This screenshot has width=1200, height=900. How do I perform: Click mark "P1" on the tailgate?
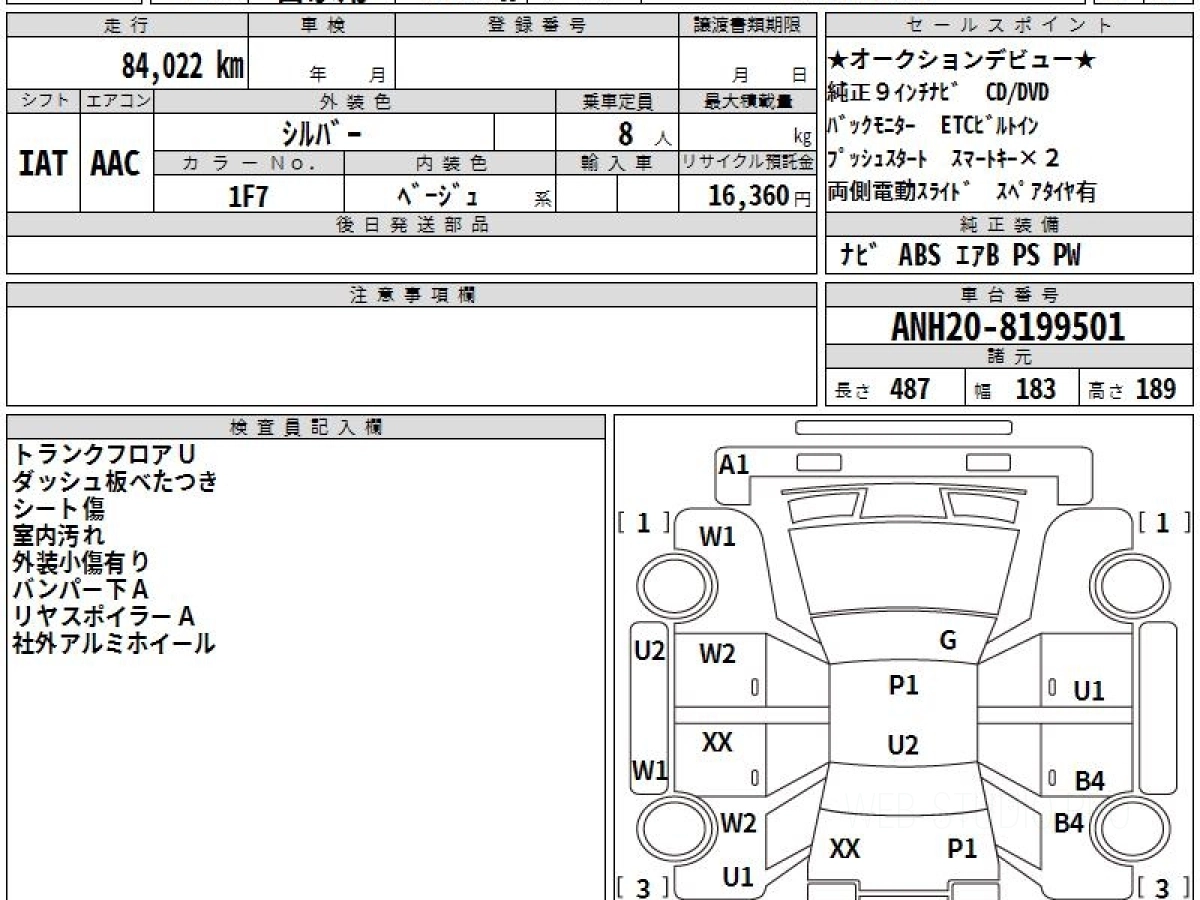[962, 849]
